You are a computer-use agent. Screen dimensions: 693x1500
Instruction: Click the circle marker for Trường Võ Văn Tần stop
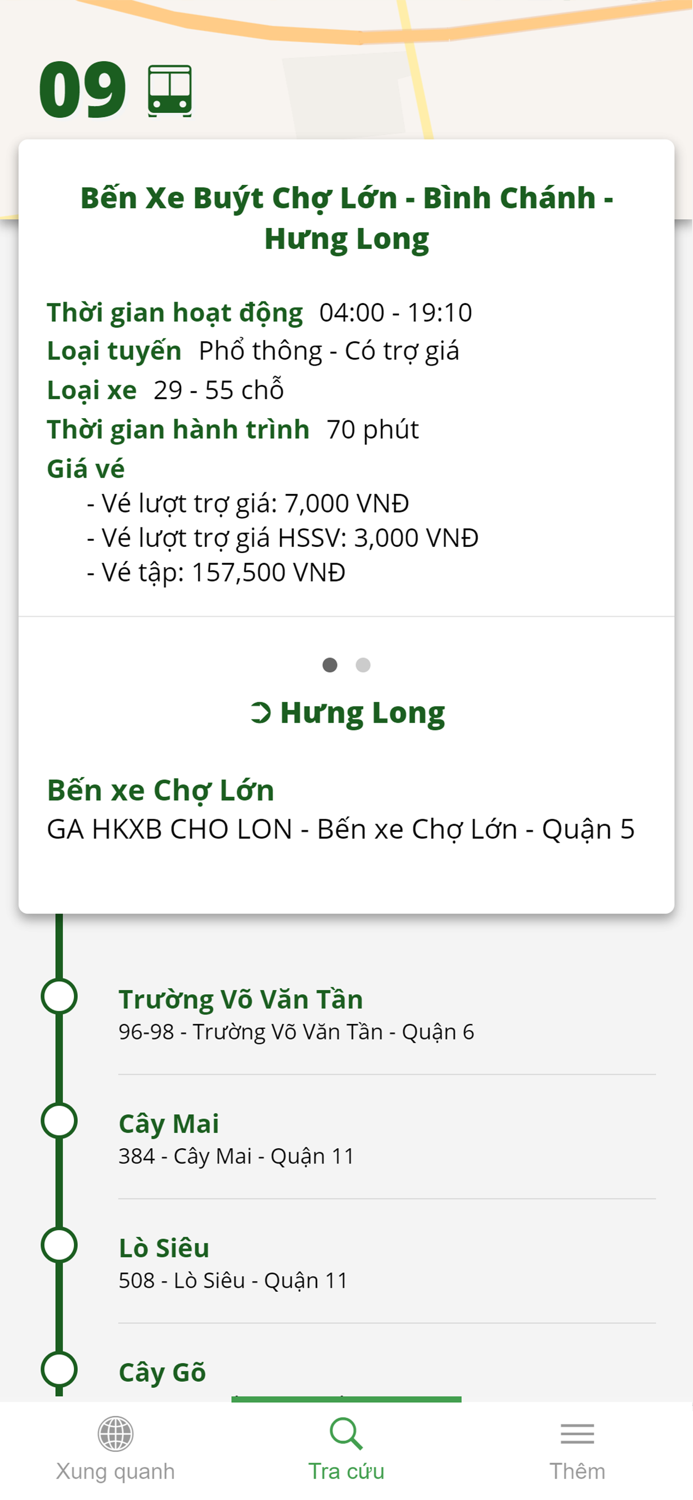(58, 996)
